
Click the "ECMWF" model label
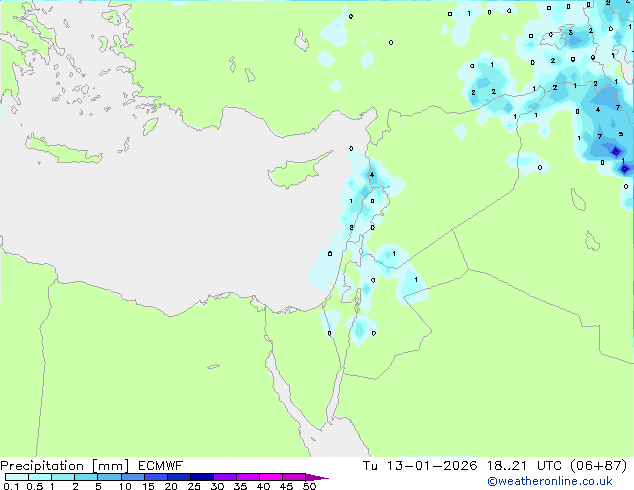161,466
